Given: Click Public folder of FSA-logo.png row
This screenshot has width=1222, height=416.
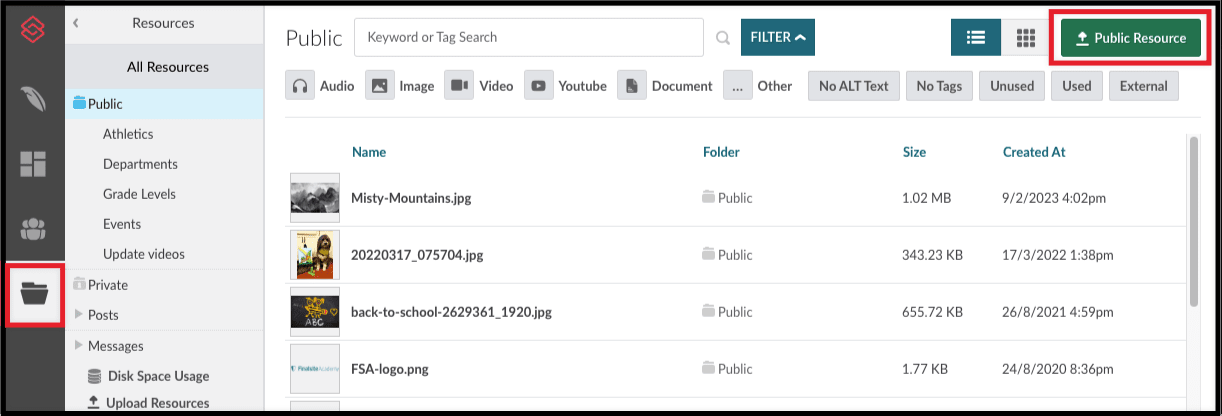Looking at the screenshot, I should (x=727, y=369).
